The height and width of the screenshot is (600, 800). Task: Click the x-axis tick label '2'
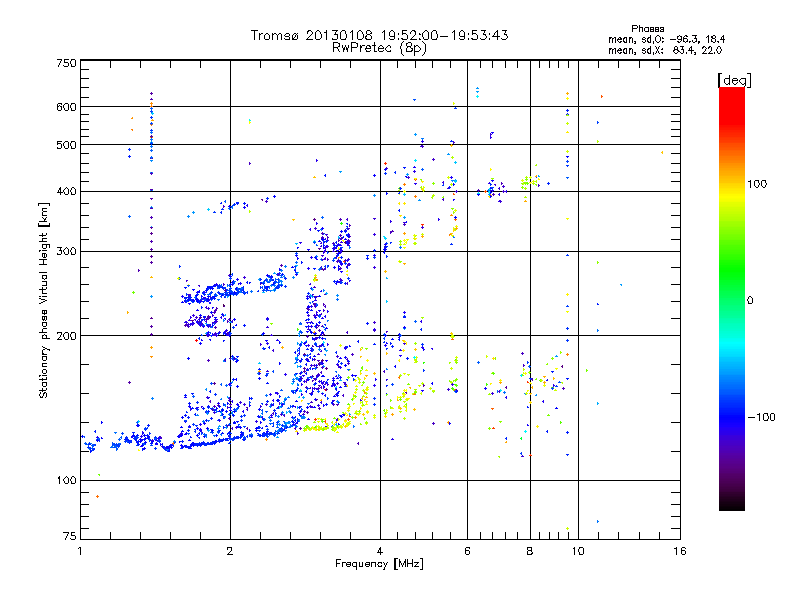click(230, 551)
